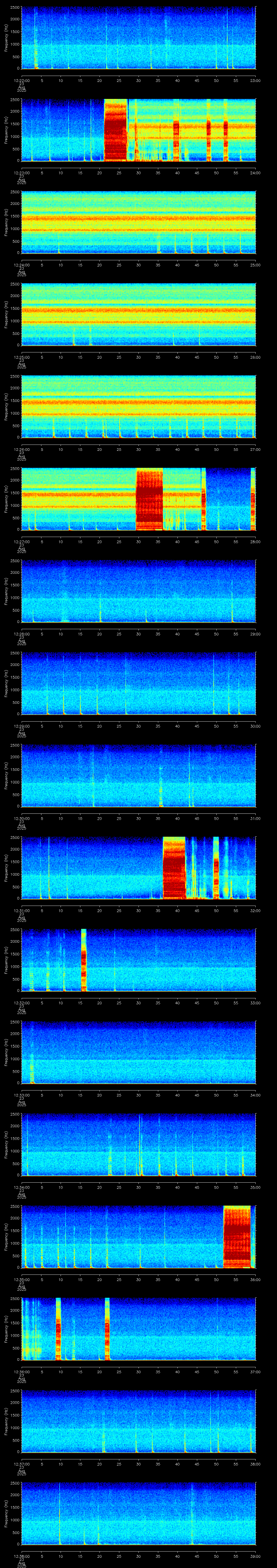Click the '23:00' end-time label
The width and height of the screenshot is (277, 1568).
(x=255, y=80)
